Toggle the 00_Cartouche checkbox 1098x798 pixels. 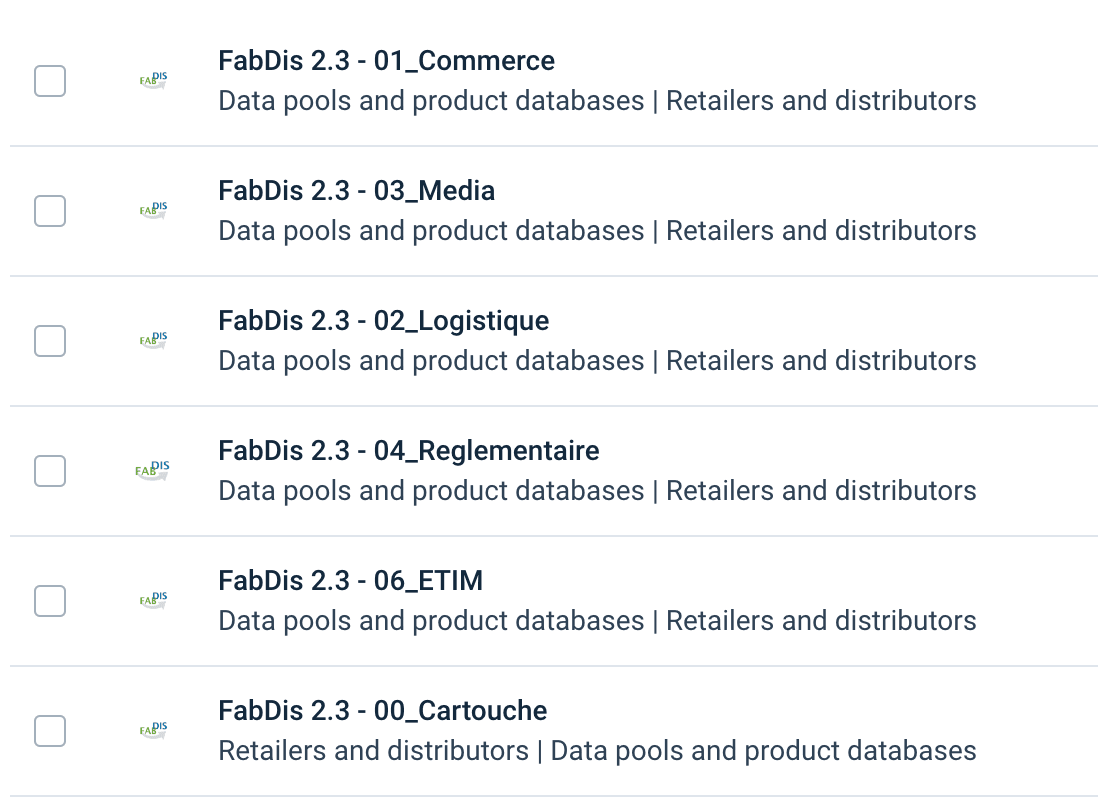[50, 731]
